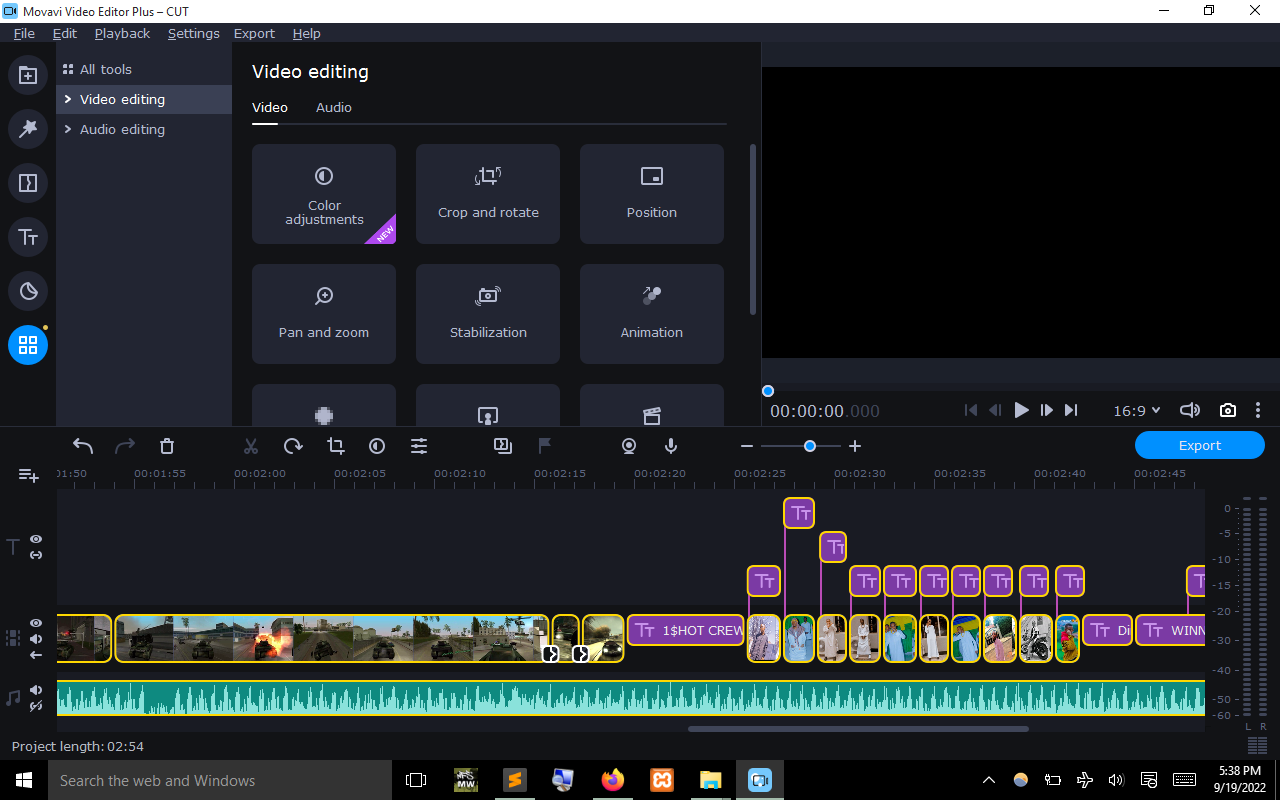This screenshot has height=800, width=1280.
Task: Click the delete (trash) icon in timeline toolbar
Action: click(167, 446)
